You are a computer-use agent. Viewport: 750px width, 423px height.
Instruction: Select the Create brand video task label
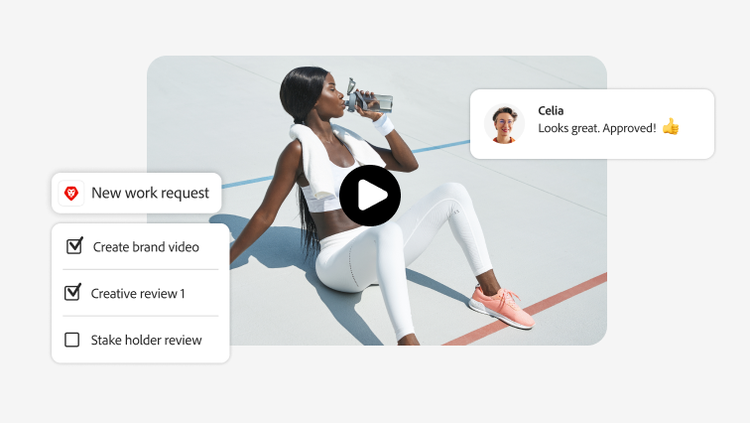(146, 247)
